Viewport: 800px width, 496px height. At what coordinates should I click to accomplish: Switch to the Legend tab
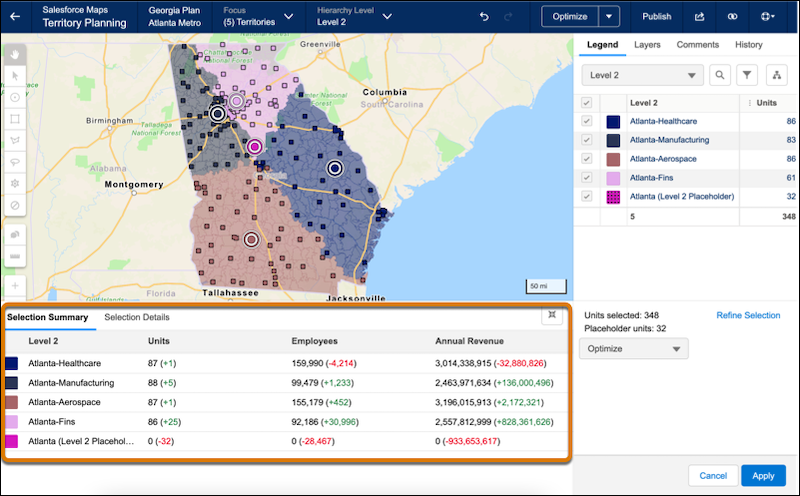(602, 44)
